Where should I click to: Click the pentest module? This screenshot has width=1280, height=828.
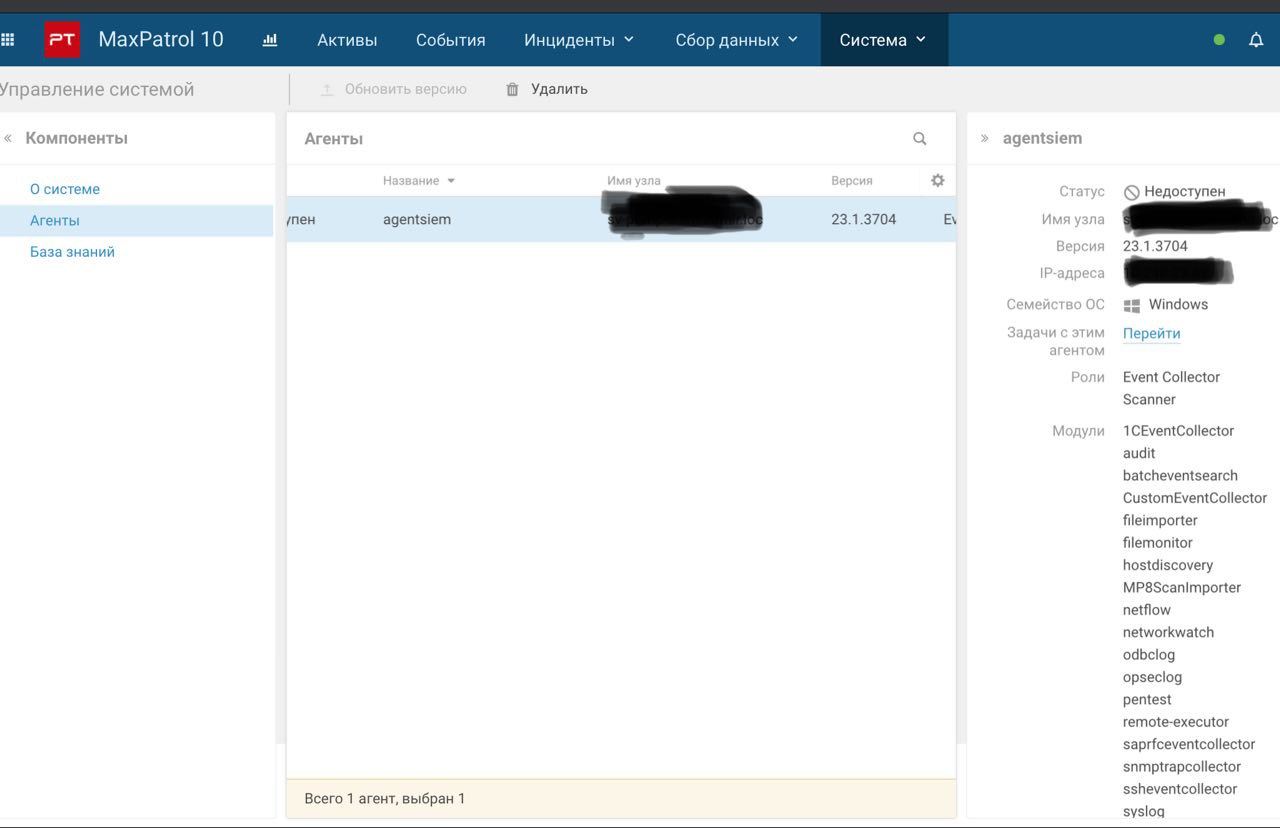coord(1147,700)
